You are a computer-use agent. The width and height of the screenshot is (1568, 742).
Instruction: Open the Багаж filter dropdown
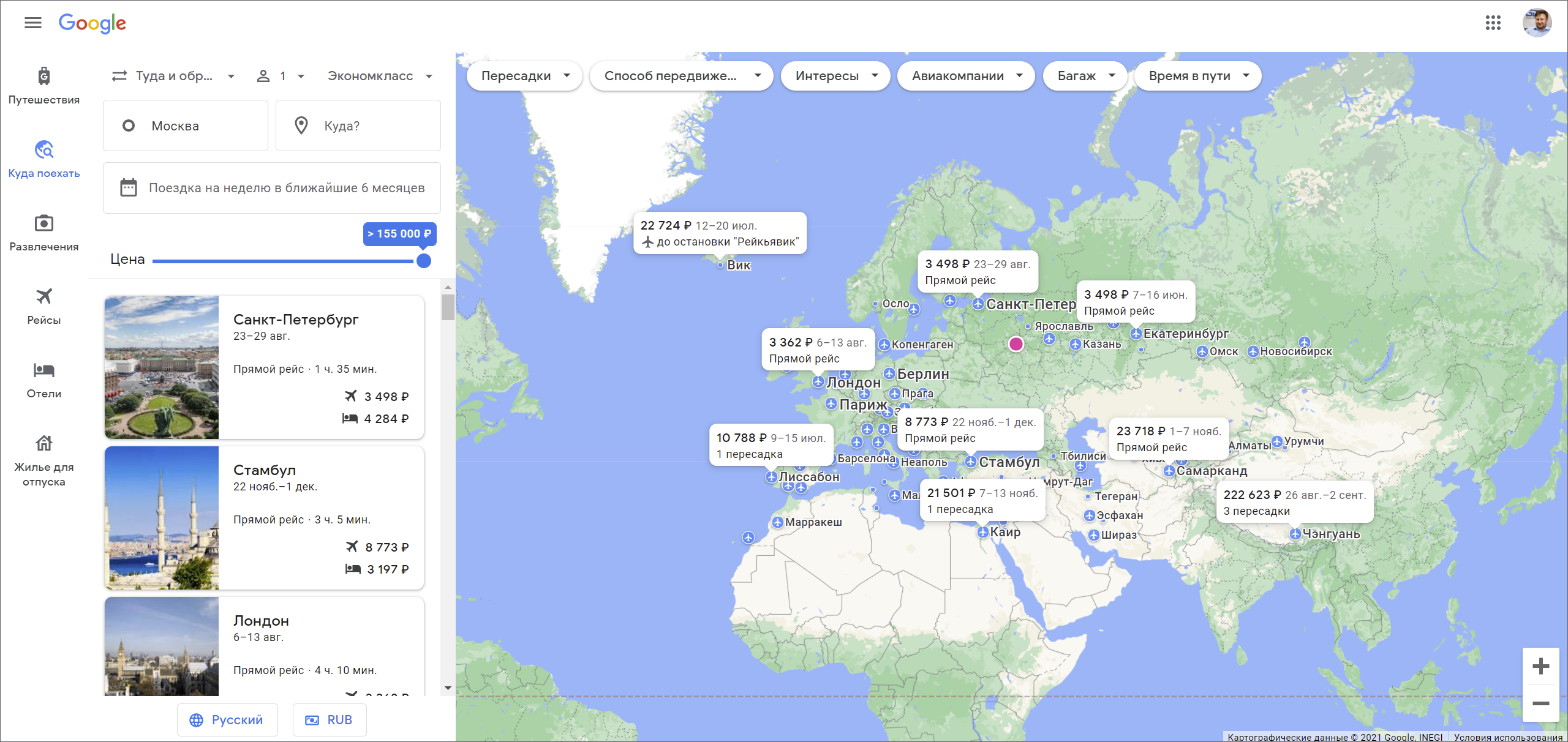point(1085,76)
